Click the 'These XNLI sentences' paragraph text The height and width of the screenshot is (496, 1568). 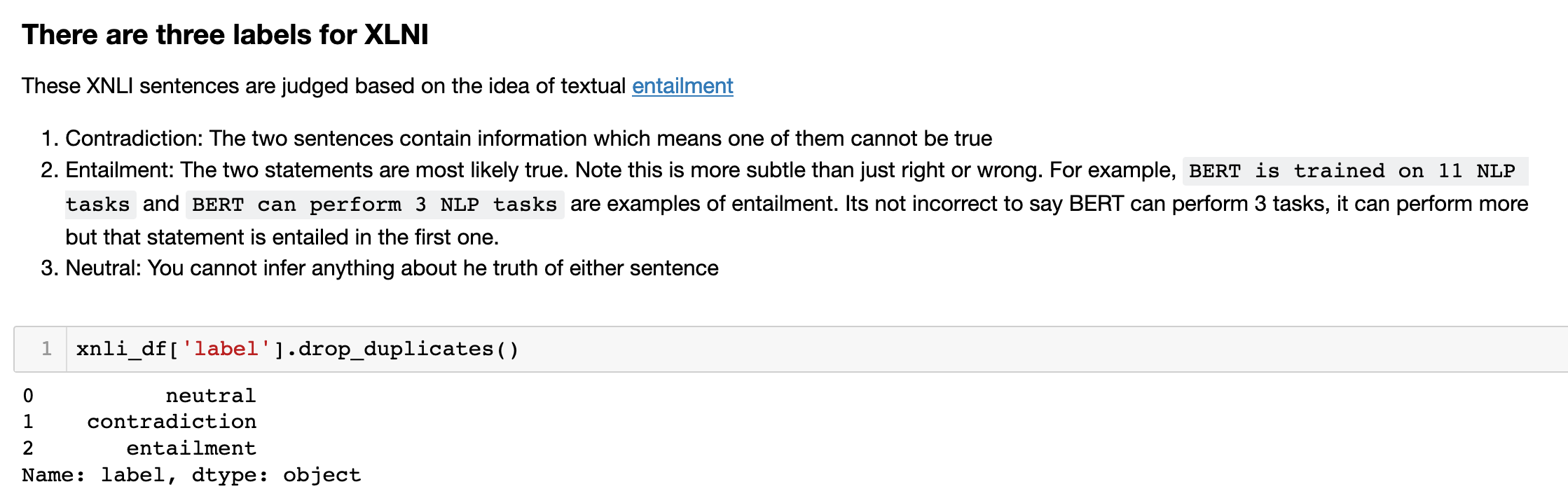324,86
